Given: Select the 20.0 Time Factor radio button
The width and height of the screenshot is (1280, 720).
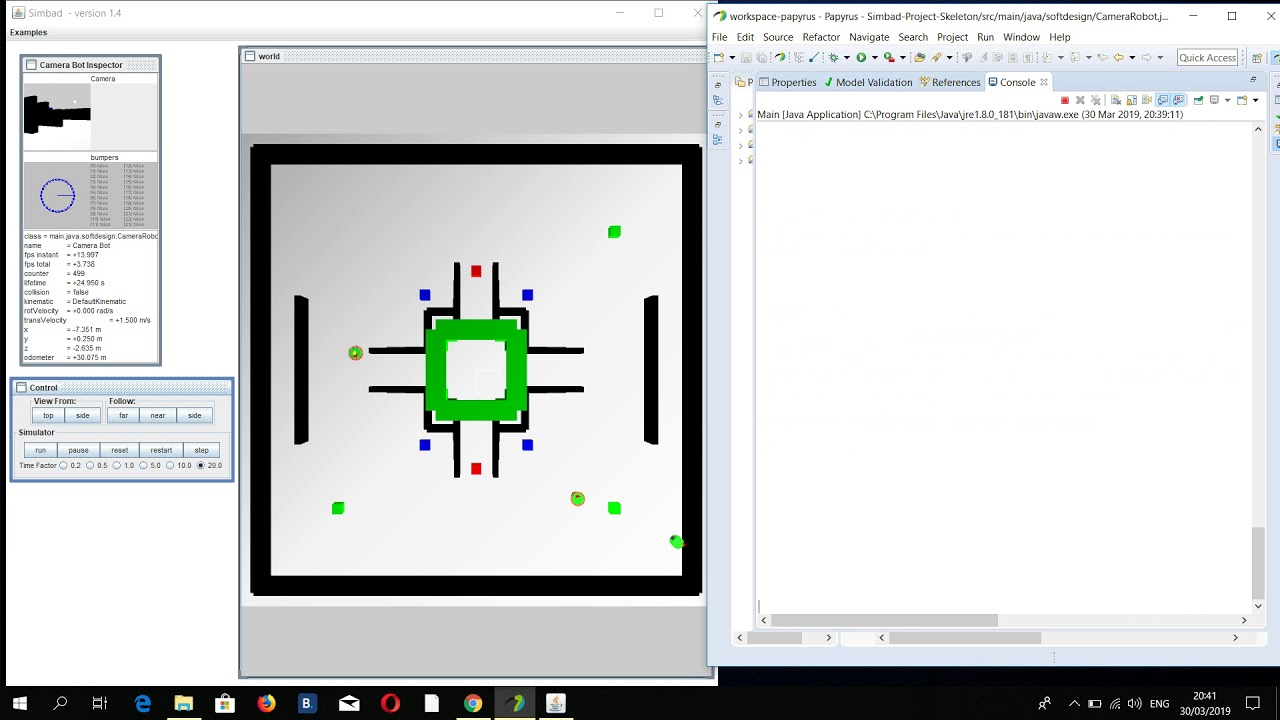Looking at the screenshot, I should (x=200, y=466).
